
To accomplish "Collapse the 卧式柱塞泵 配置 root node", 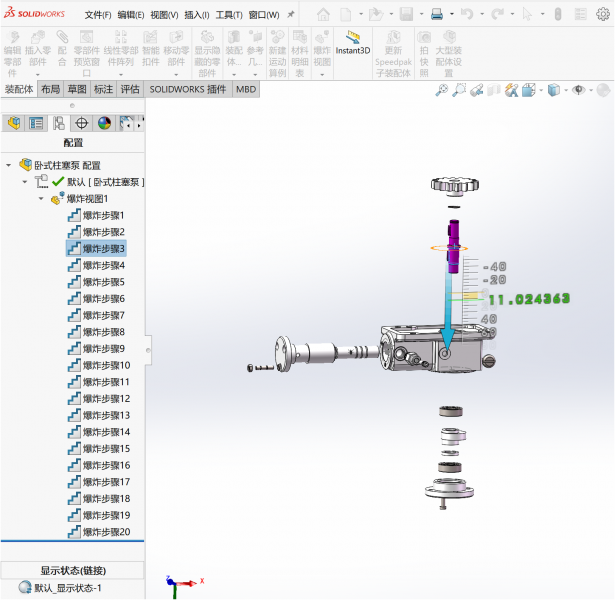I will 9,165.
